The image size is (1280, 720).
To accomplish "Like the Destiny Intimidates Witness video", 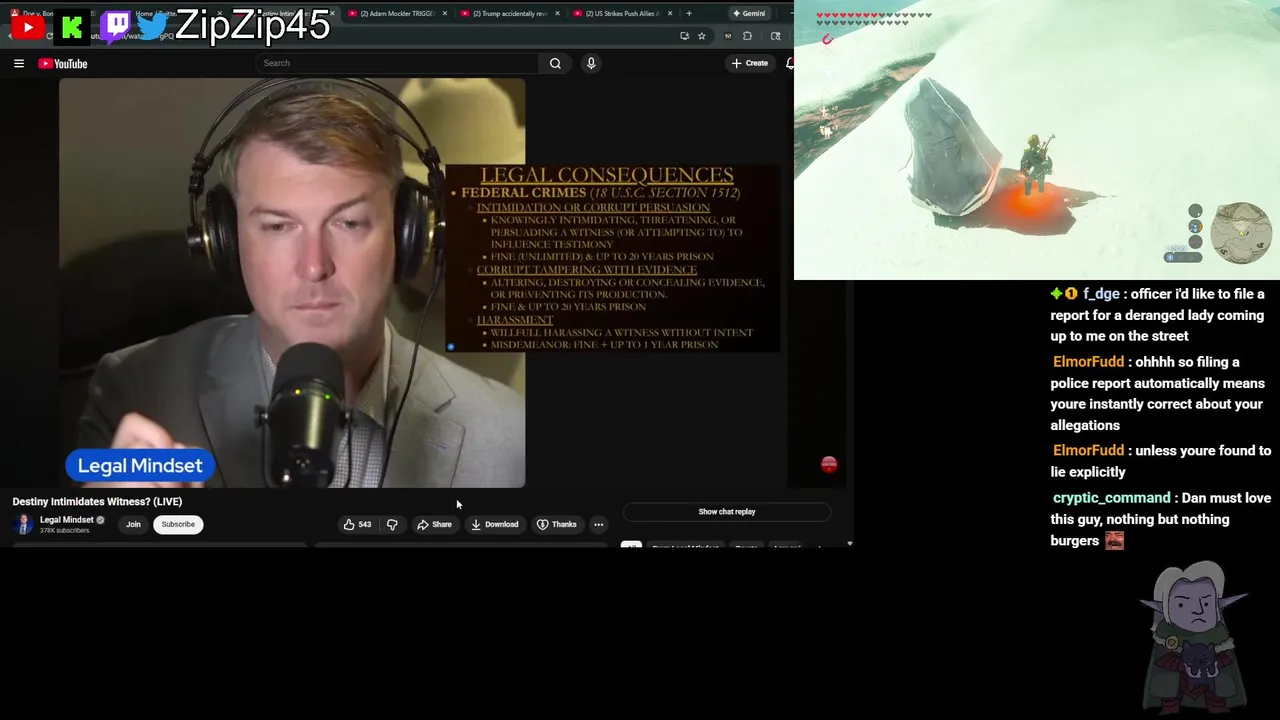I will click(x=357, y=524).
